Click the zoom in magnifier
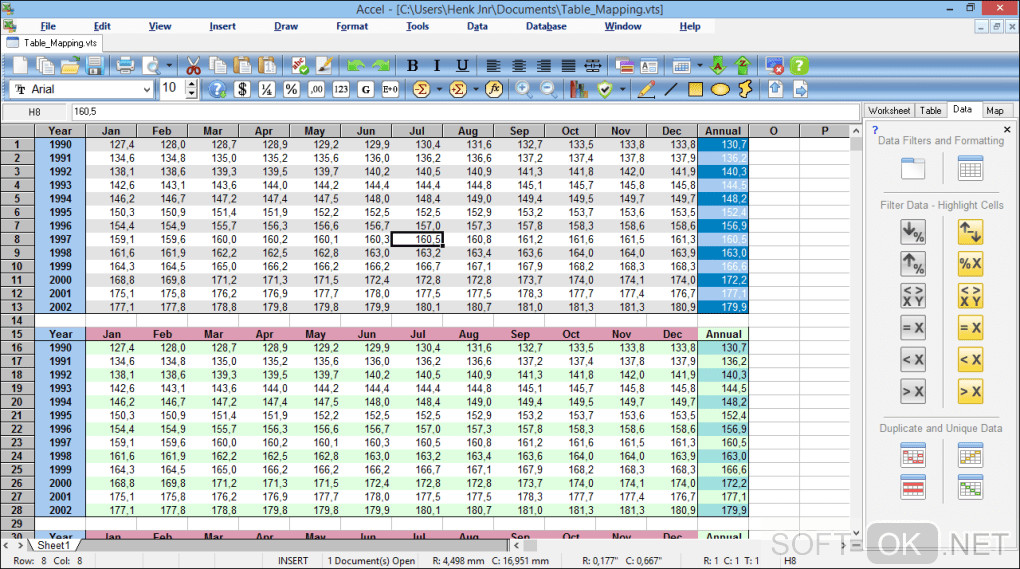Image resolution: width=1020 pixels, height=569 pixels. pyautogui.click(x=522, y=90)
